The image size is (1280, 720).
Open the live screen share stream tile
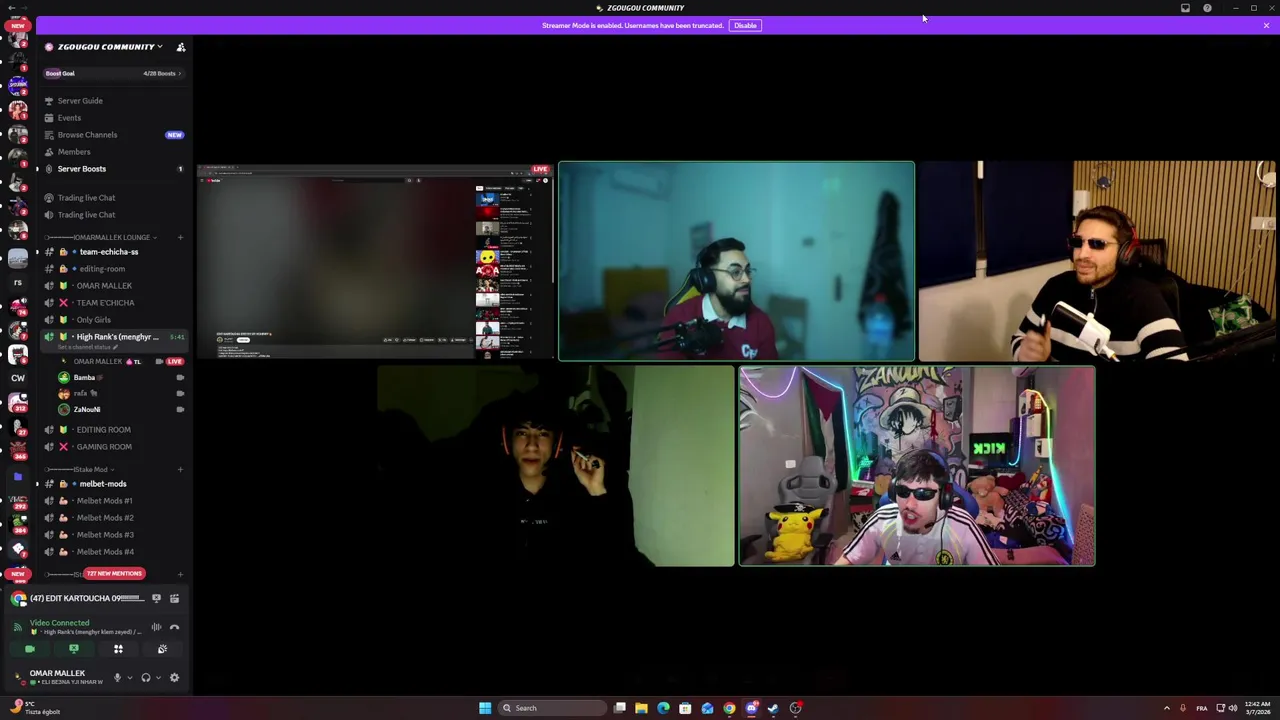pos(375,261)
